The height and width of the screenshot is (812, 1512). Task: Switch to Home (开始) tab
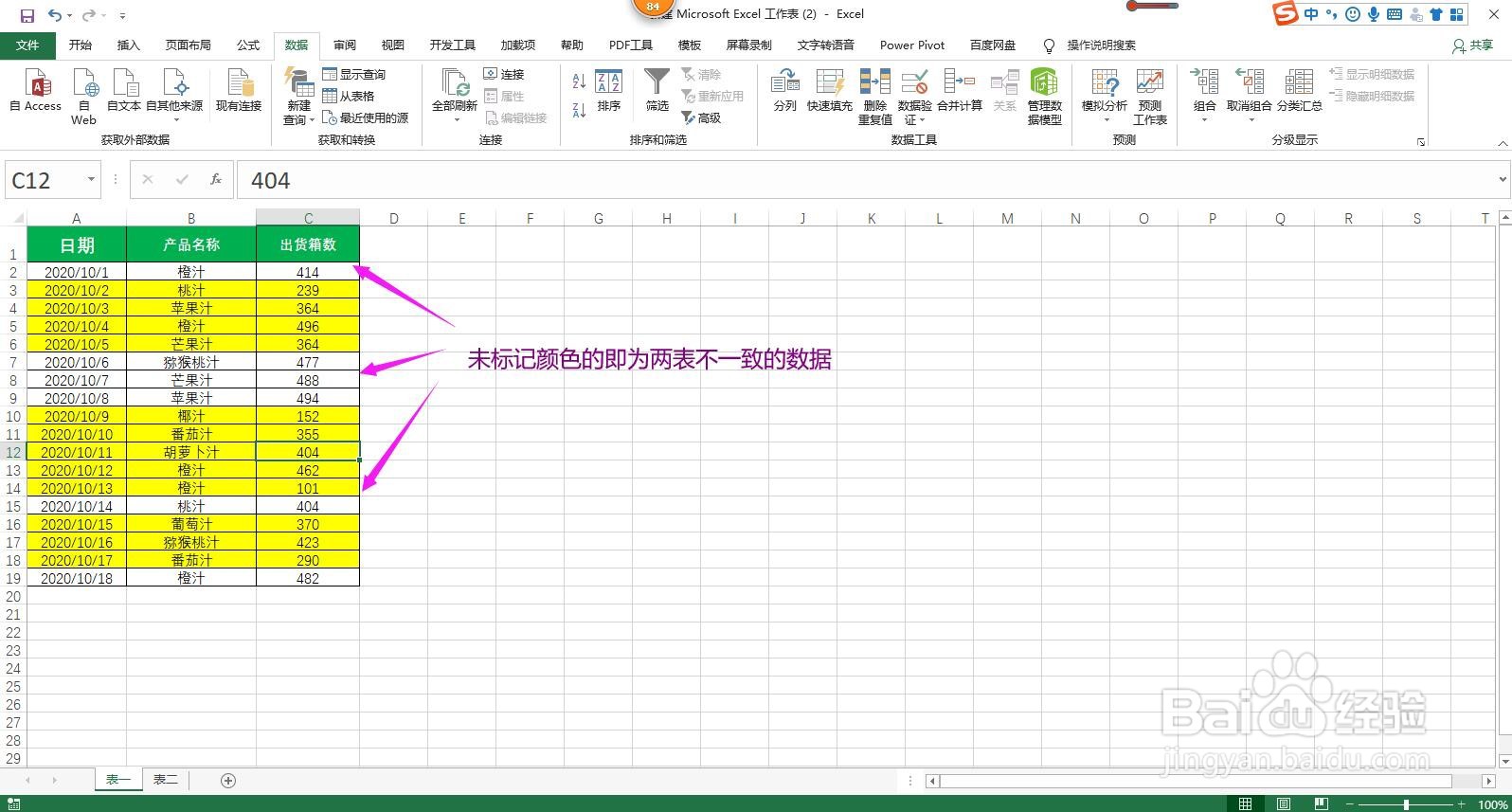pos(81,45)
